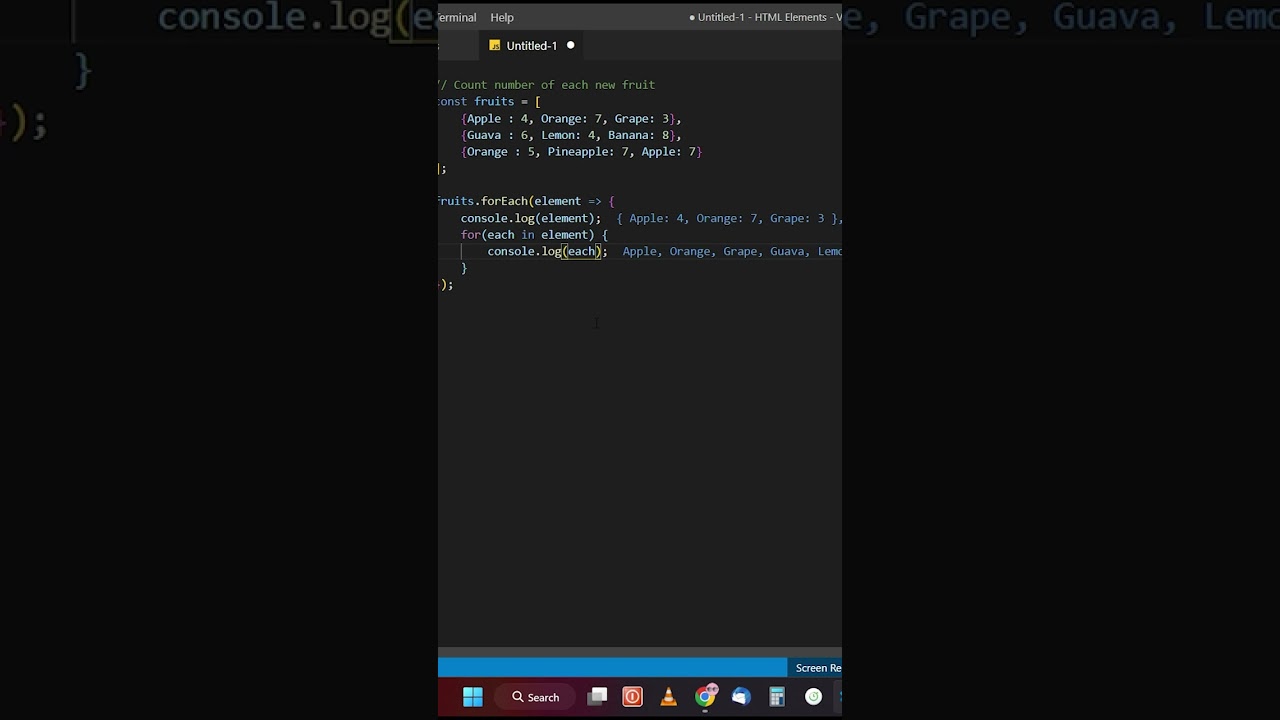This screenshot has height=720, width=1280.
Task: Open the Windows Start menu
Action: 473,697
